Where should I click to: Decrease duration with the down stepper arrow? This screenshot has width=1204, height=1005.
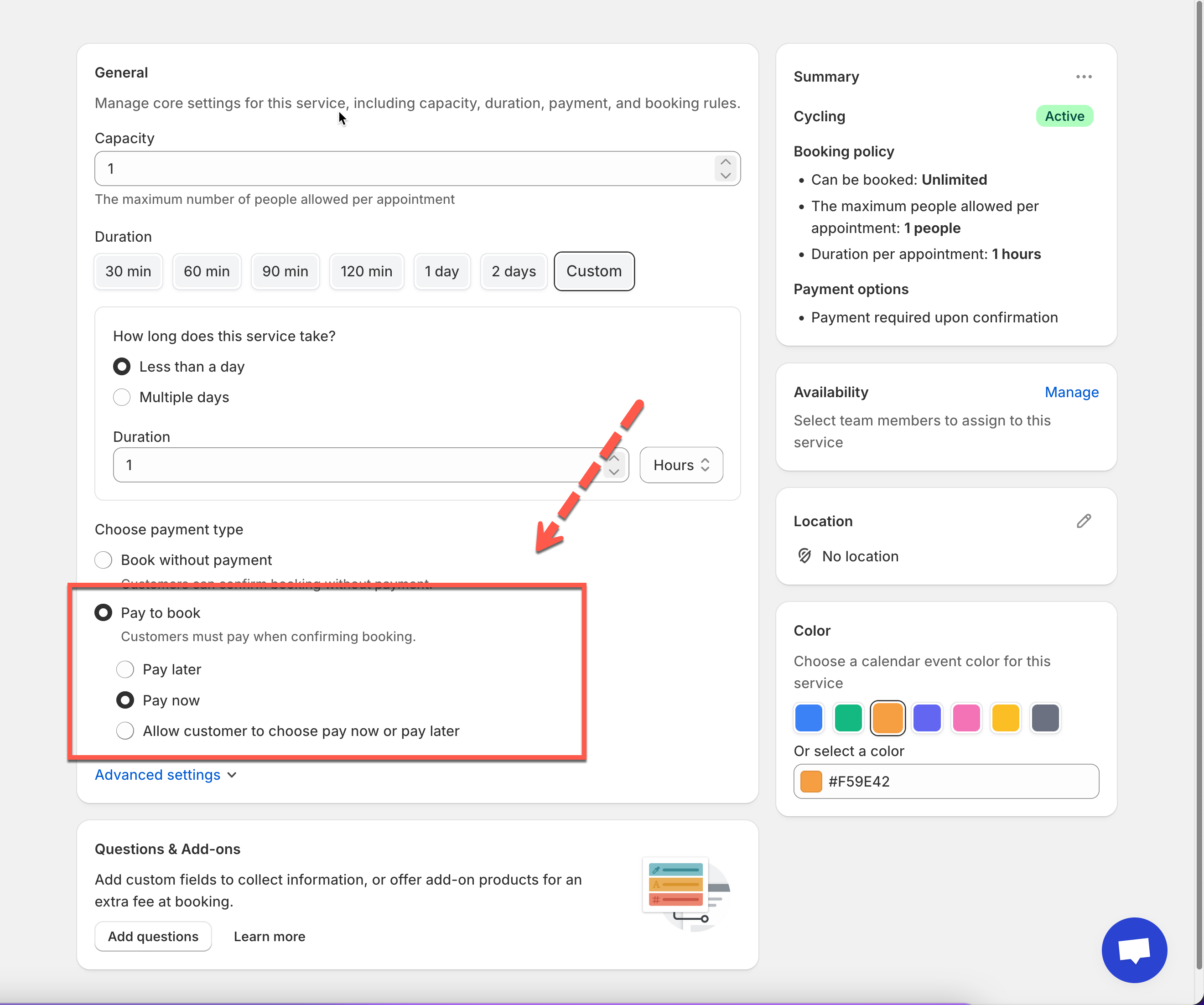614,472
